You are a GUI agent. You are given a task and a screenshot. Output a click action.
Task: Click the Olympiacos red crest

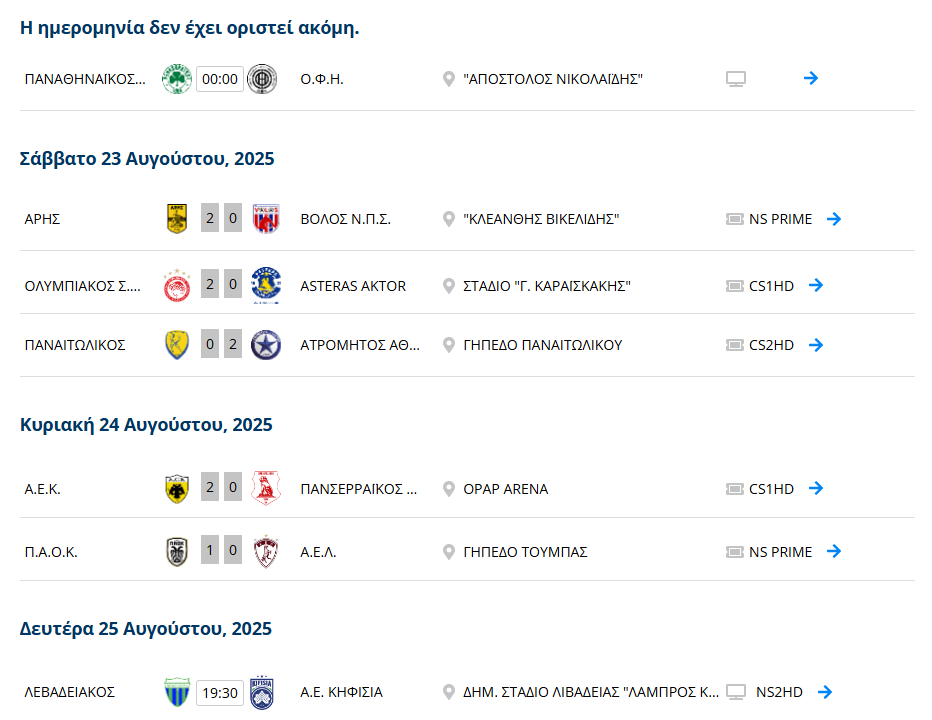177,285
